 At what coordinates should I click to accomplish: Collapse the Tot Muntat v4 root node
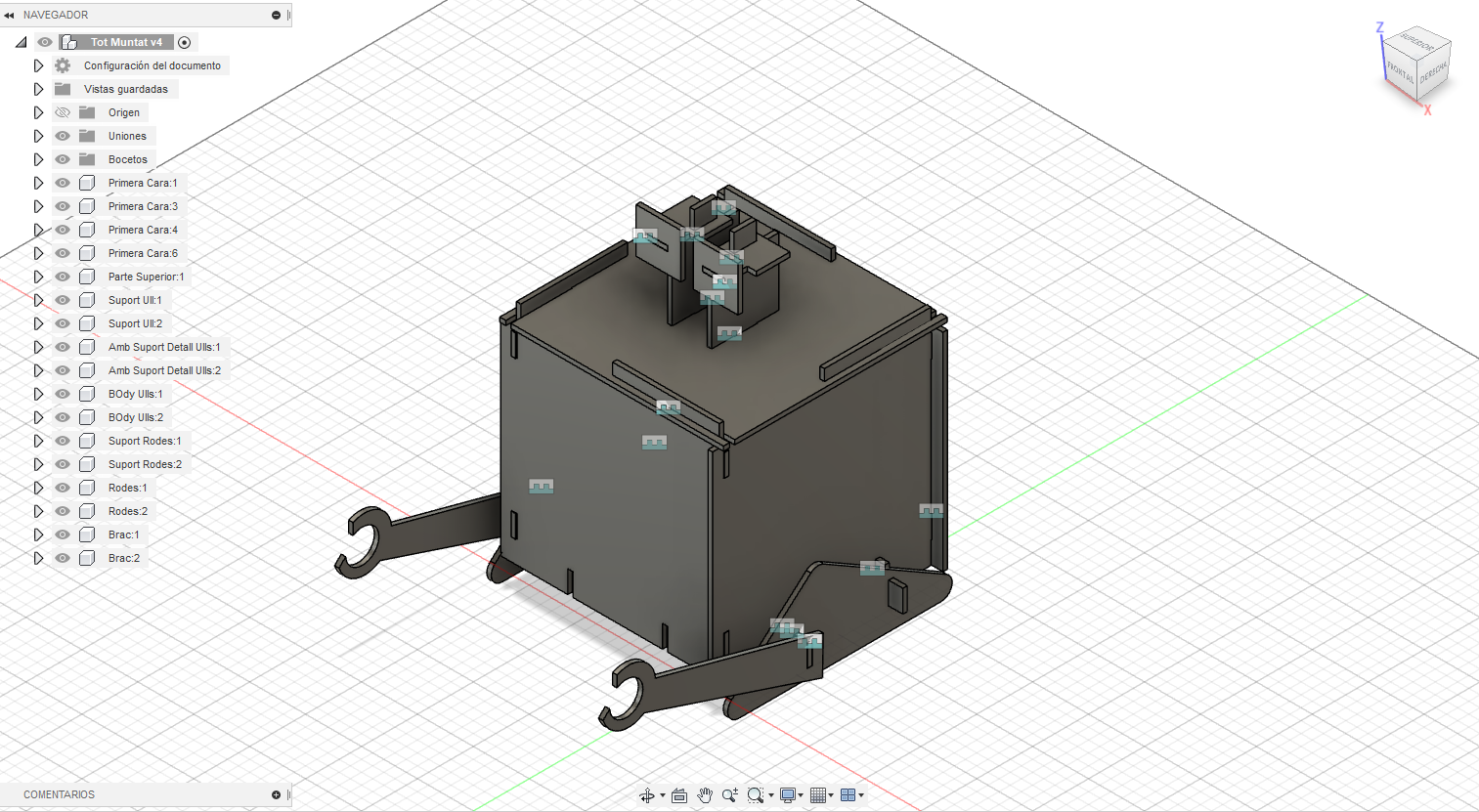[x=21, y=42]
